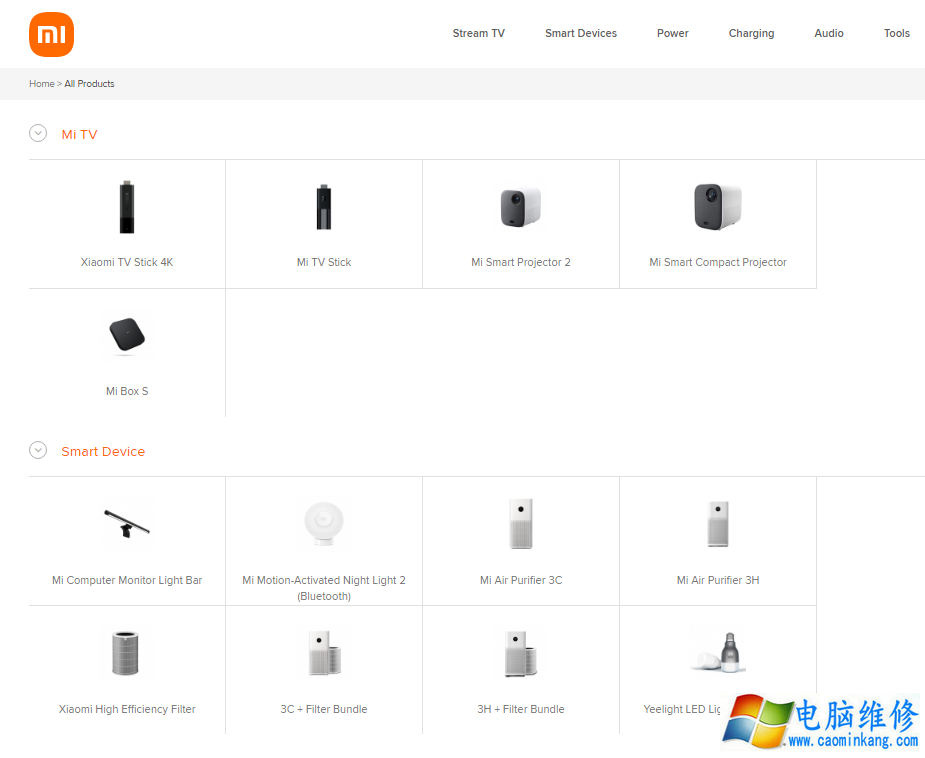Click the 3C + Filter Bundle link
Image resolution: width=925 pixels, height=758 pixels.
(324, 709)
